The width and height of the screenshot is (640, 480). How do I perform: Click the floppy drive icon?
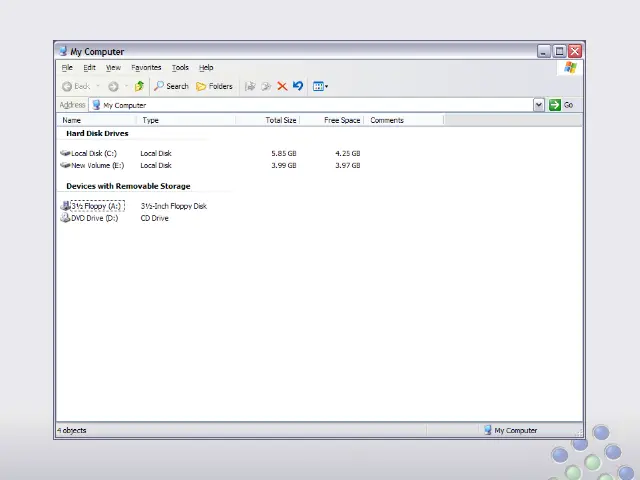tap(65, 206)
